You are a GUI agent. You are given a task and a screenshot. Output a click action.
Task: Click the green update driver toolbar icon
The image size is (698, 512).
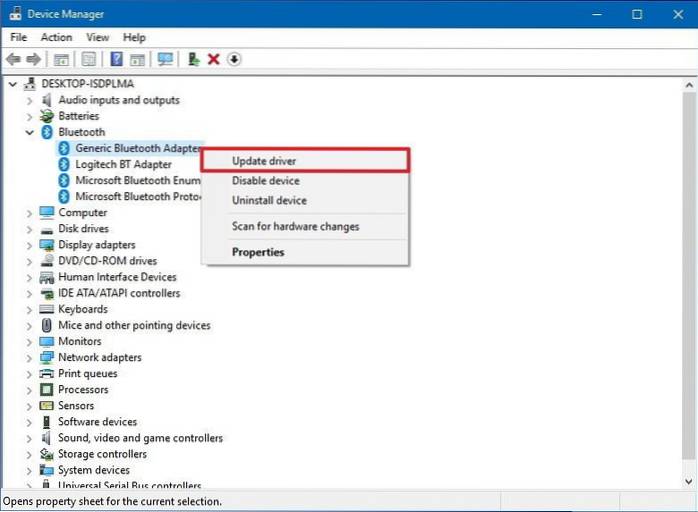[194, 60]
